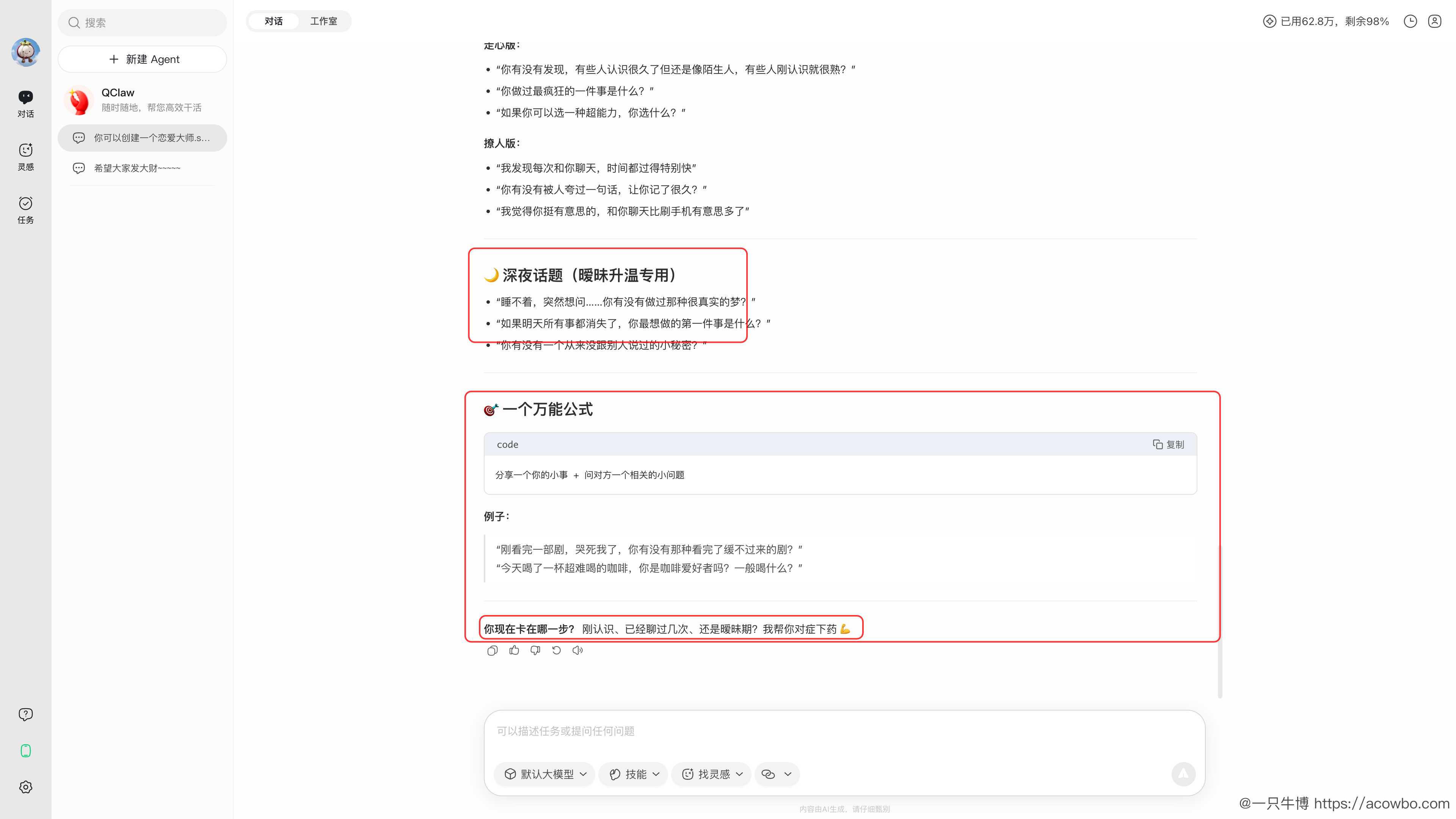This screenshot has height=819, width=1456.
Task: Click the copy response icon below the message
Action: 492,651
